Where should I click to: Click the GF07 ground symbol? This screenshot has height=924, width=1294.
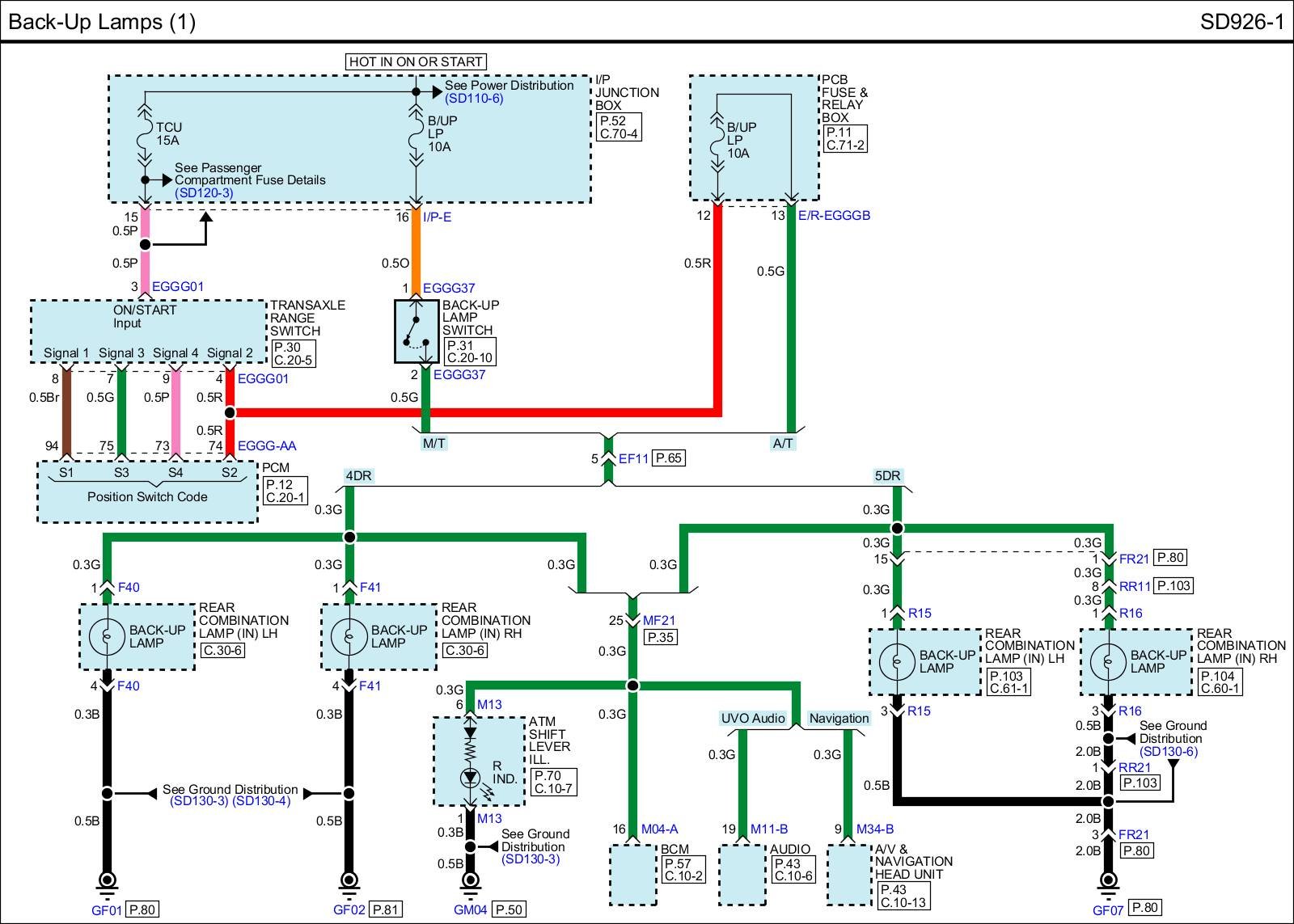[1109, 882]
